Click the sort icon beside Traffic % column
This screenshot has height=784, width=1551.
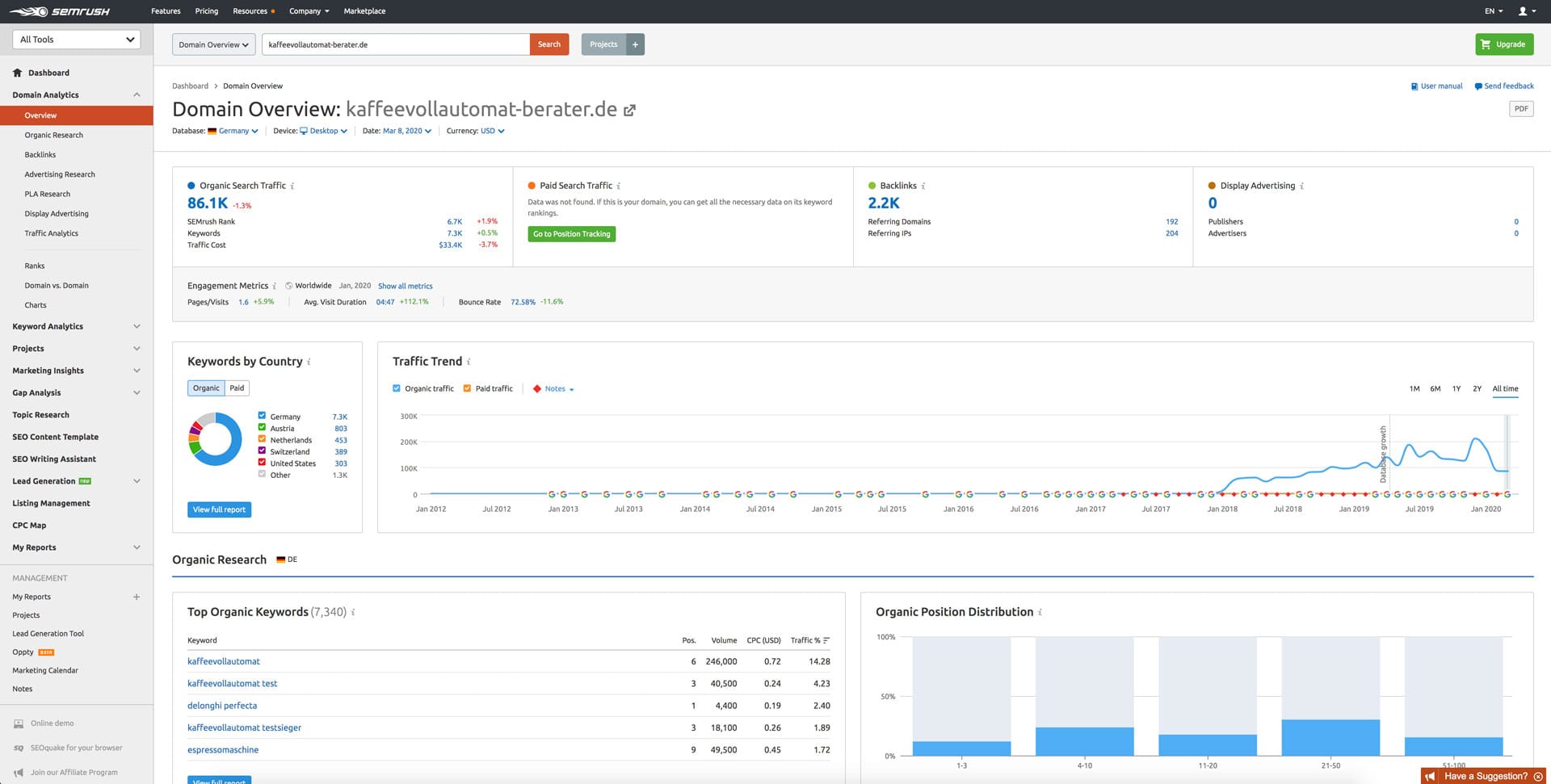[826, 640]
